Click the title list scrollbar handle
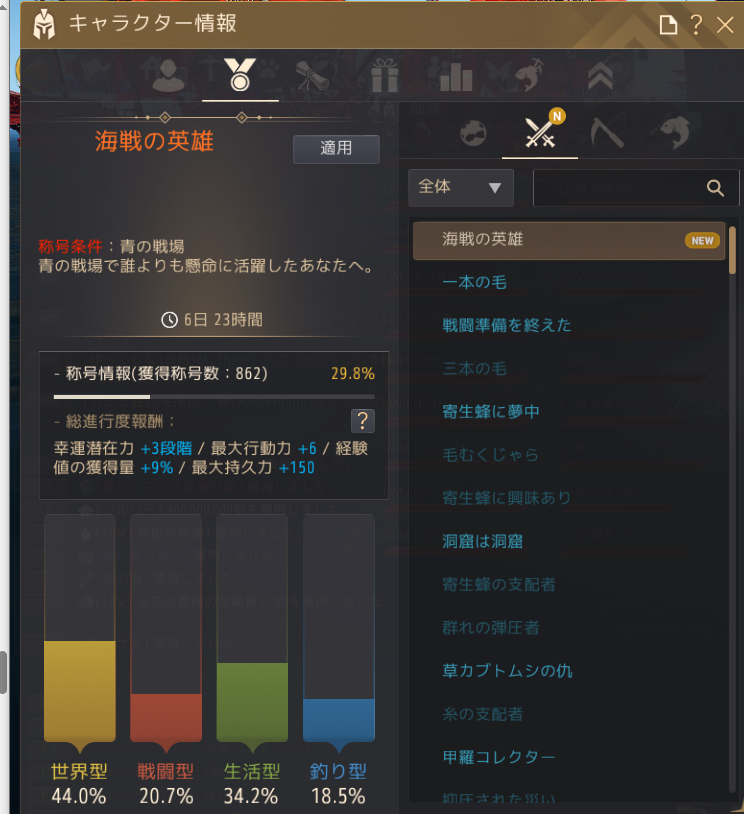This screenshot has width=744, height=814. pos(733,250)
